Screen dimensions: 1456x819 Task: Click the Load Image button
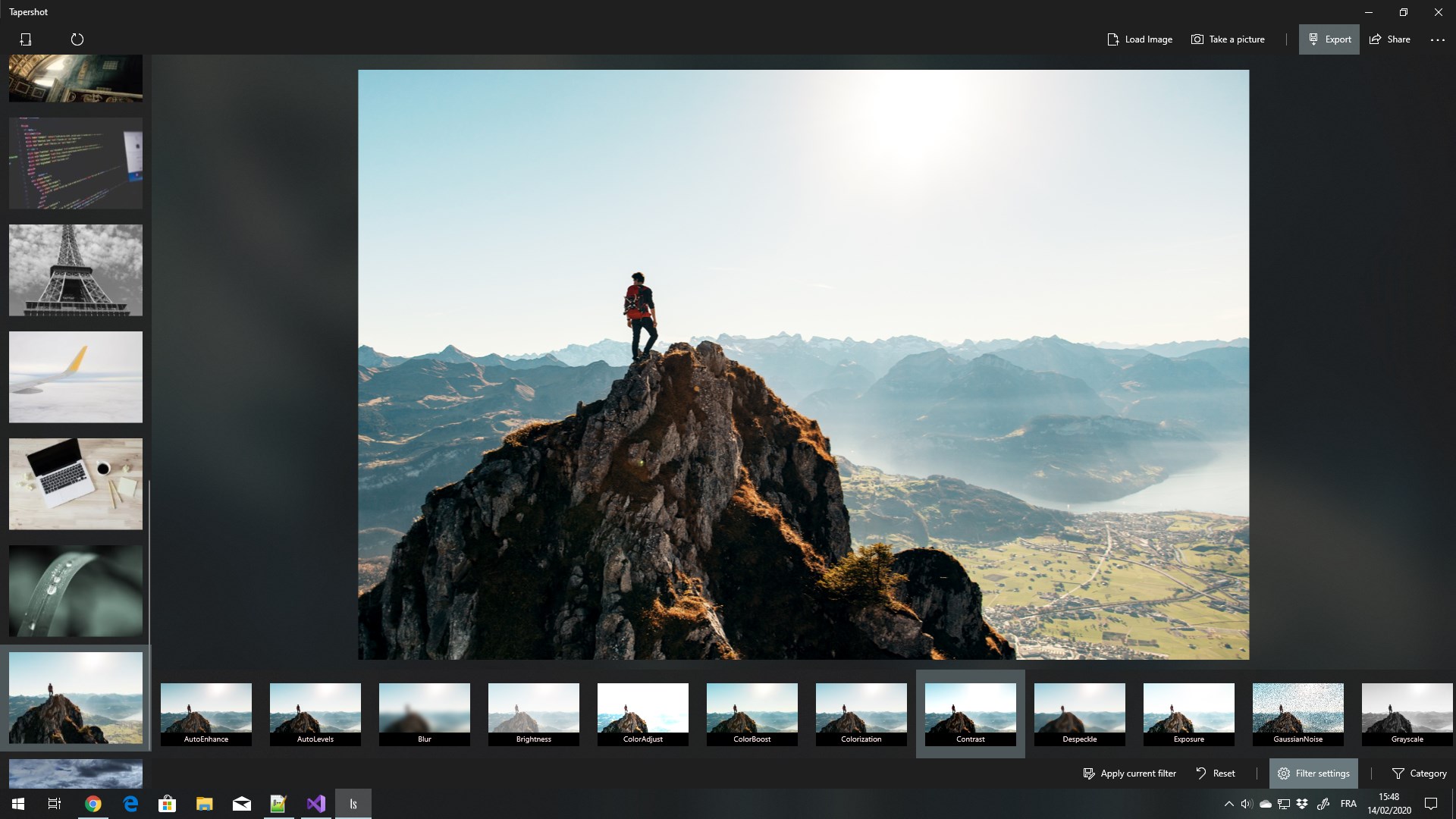[x=1139, y=39]
